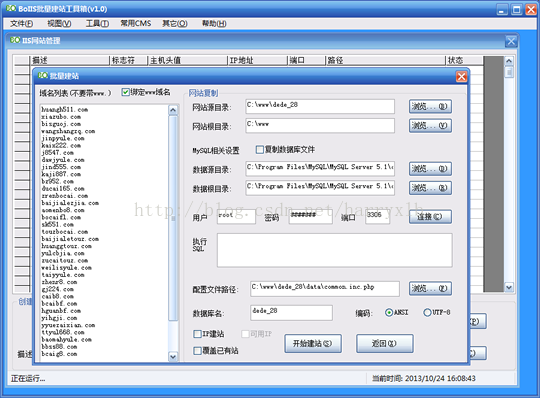Select the ANSI encoding radio button
This screenshot has width=540, height=398.
[389, 312]
